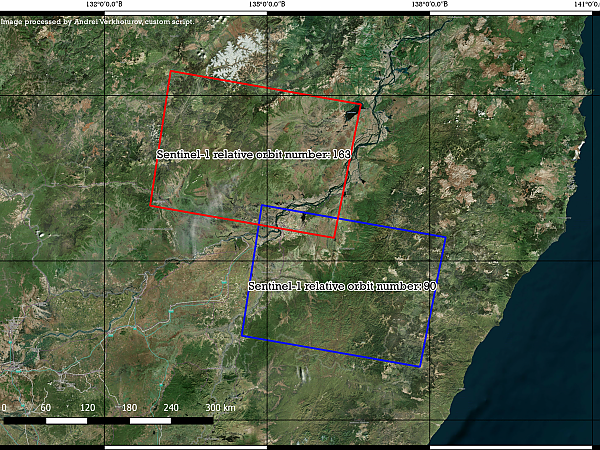Click the 141° longitude label at top
The image size is (600, 450).
click(585, 5)
